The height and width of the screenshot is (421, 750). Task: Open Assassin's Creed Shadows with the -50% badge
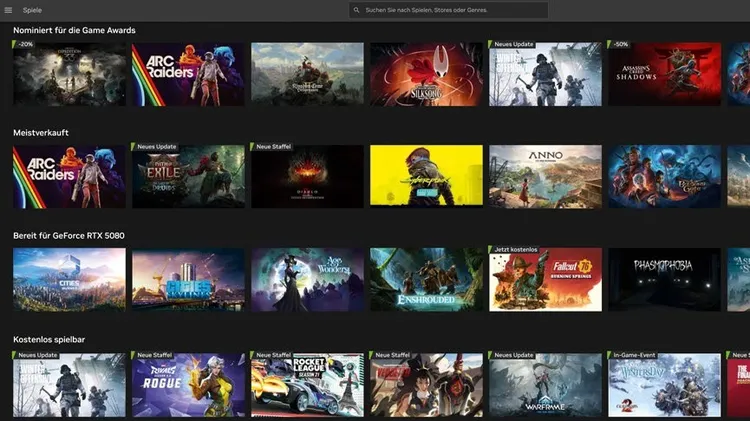click(664, 74)
